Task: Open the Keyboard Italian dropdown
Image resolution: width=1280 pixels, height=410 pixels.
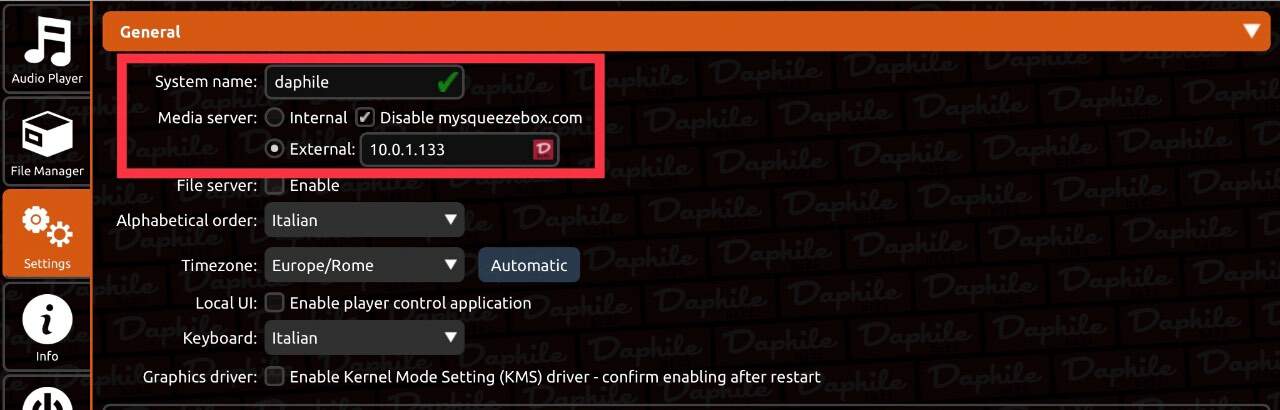Action: coord(364,338)
